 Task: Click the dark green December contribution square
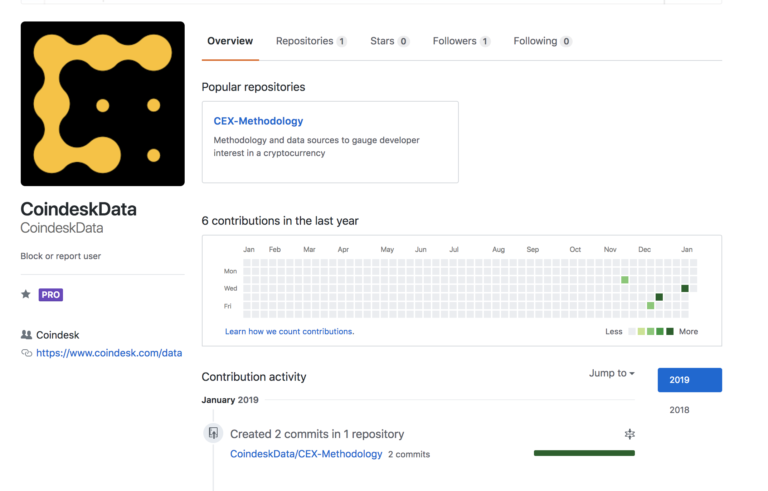[x=659, y=297]
